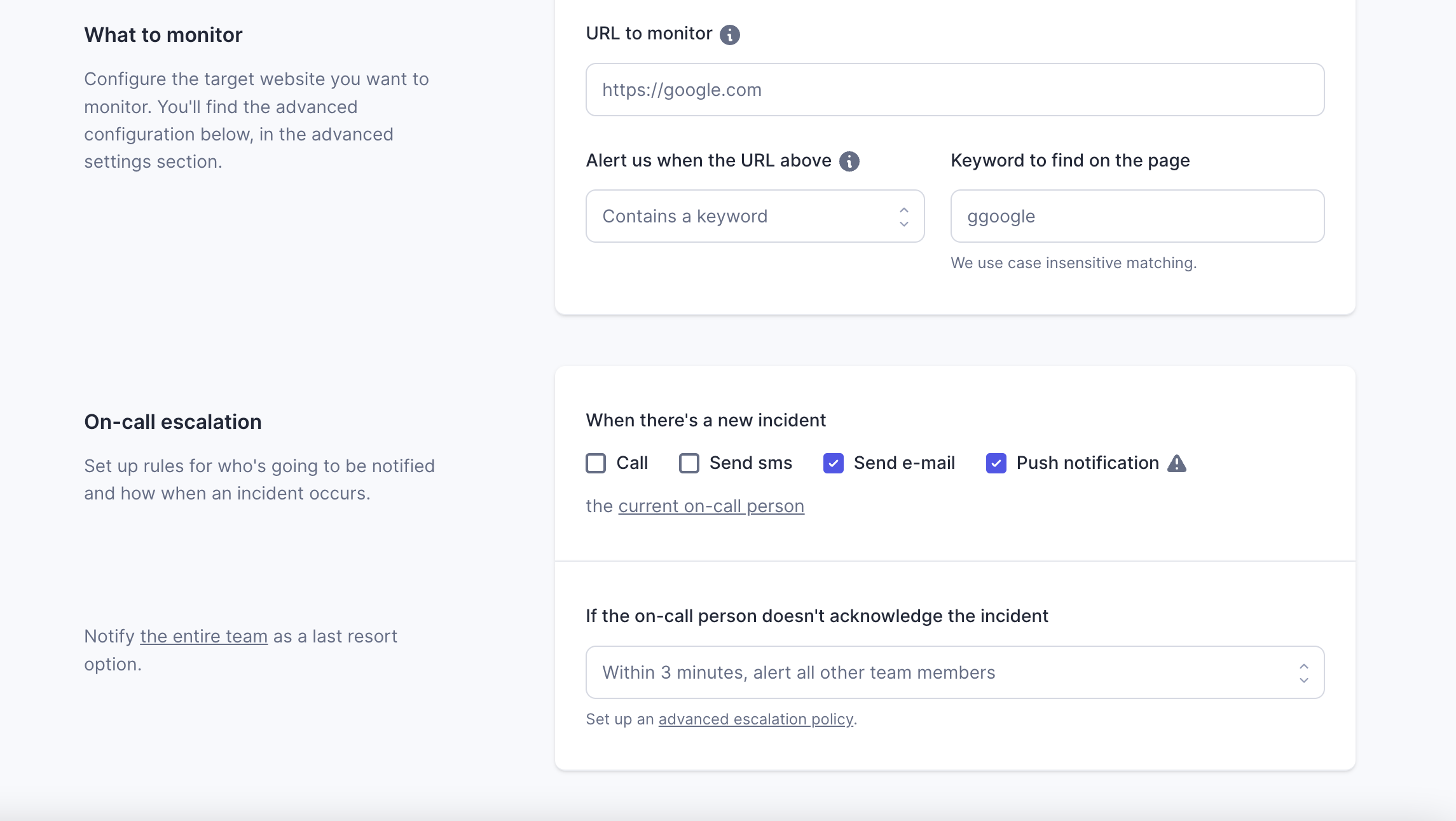Click the entire team link
The width and height of the screenshot is (1456, 821).
[x=203, y=637]
